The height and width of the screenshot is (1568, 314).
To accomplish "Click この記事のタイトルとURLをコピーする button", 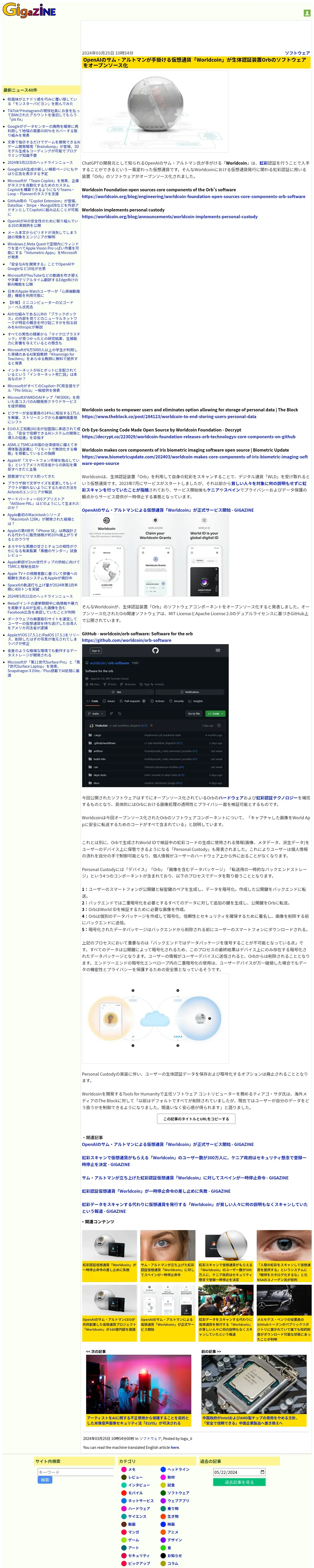I will click(196, 1119).
